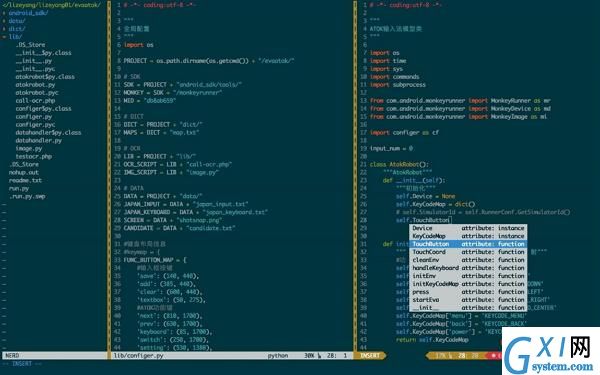Expand the data/ directory node
600x375 pixels.
(x=17, y=21)
